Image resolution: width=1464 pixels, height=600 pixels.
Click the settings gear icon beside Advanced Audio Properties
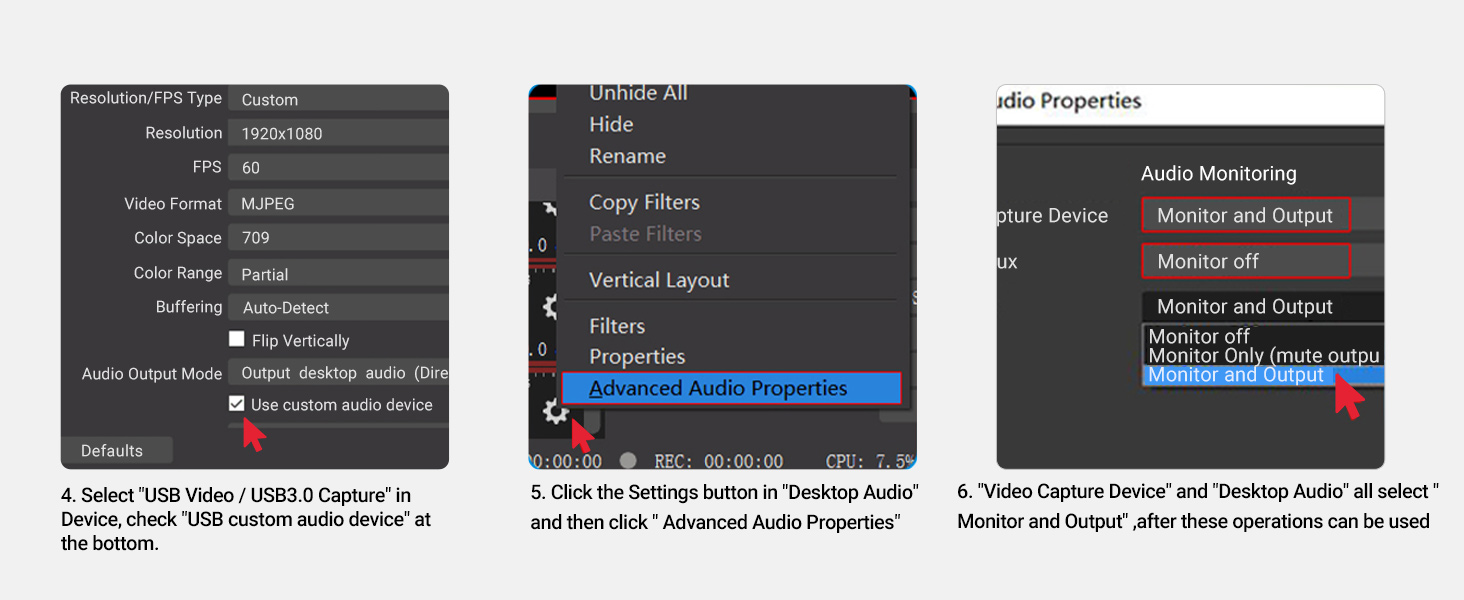(555, 410)
